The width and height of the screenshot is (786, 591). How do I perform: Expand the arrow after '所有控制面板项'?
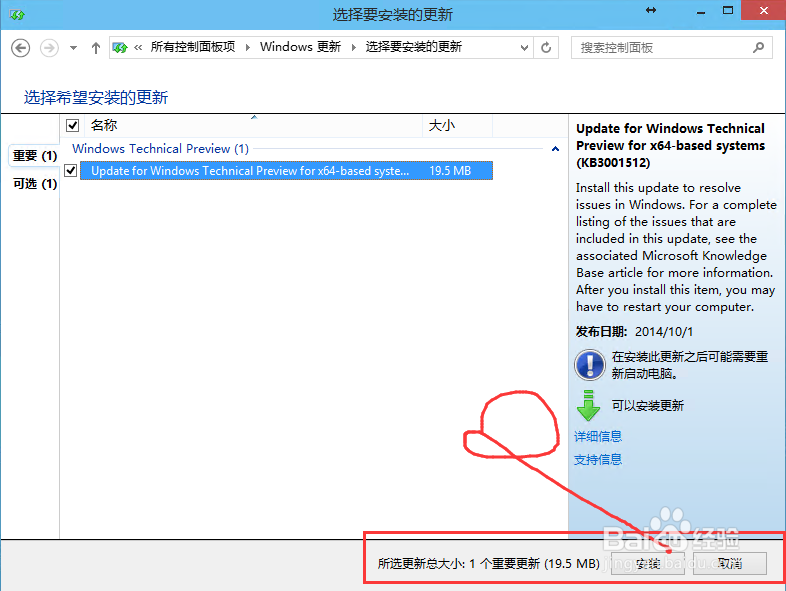248,48
